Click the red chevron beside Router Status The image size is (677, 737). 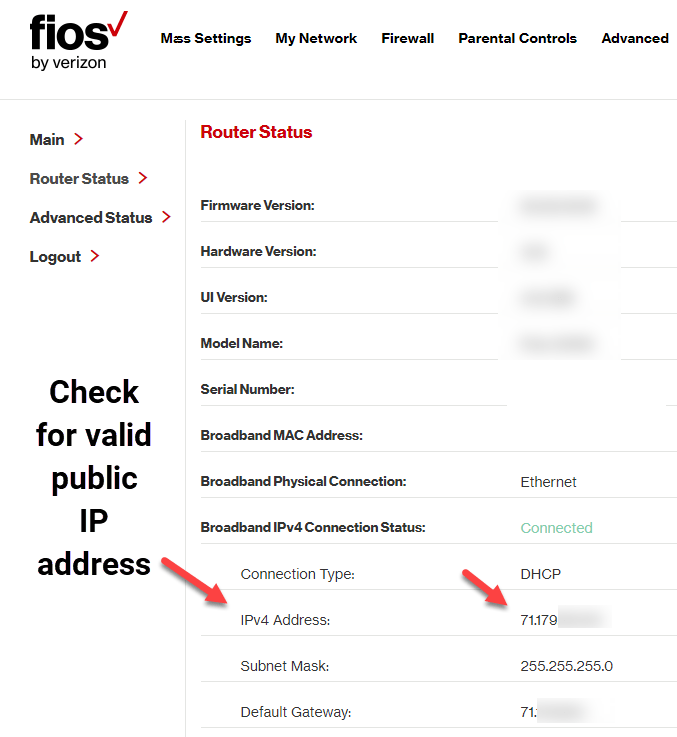tap(143, 178)
